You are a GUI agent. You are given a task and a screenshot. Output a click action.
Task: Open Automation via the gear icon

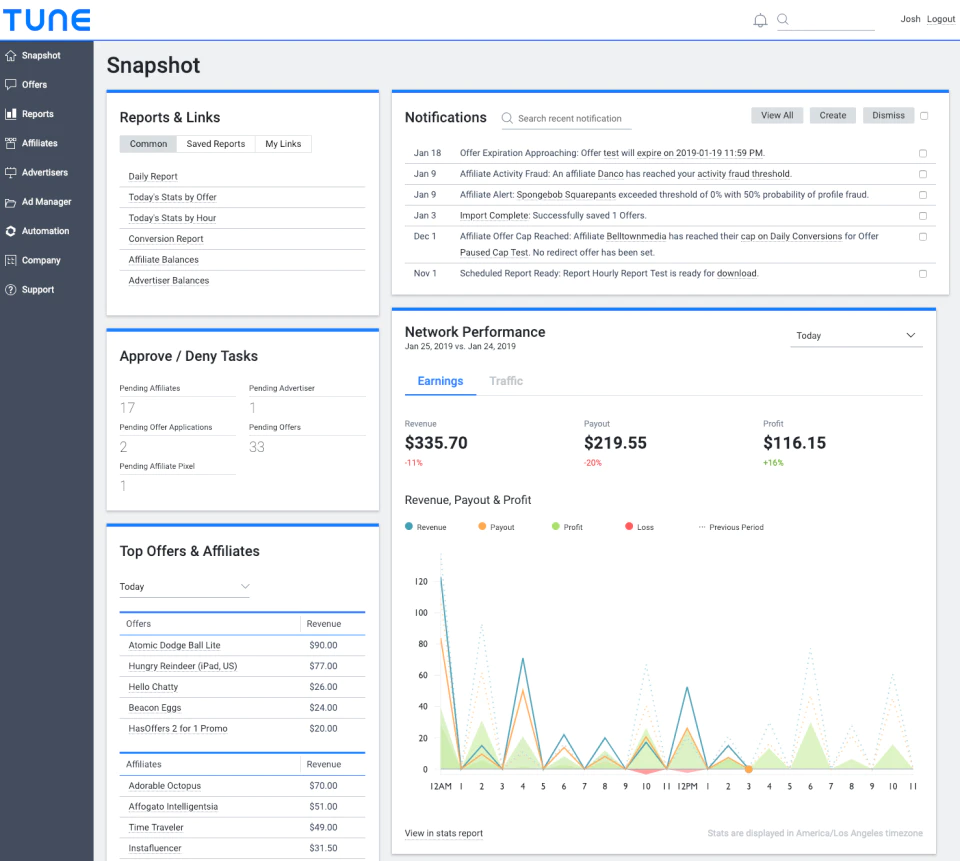tap(11, 231)
